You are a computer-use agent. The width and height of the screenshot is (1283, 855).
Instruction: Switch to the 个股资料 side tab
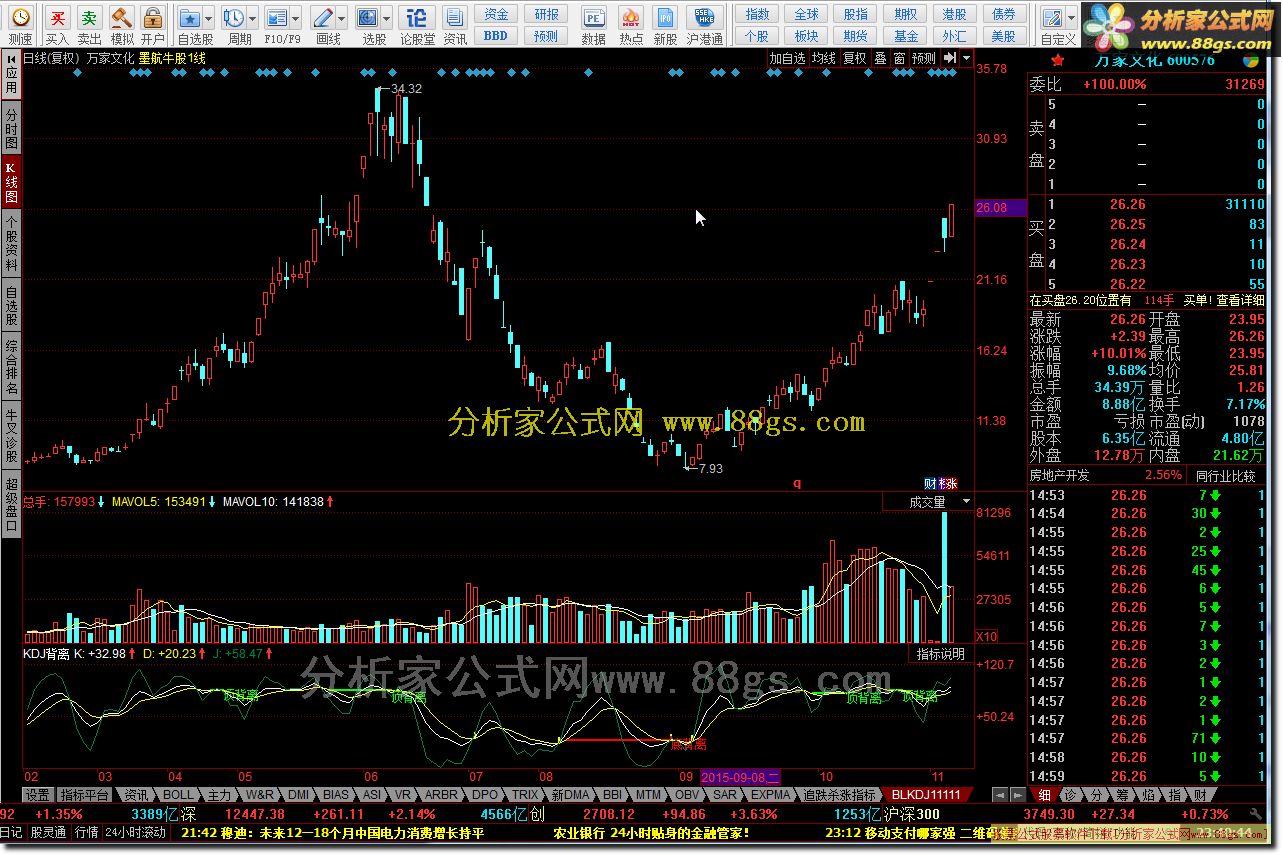(x=11, y=242)
